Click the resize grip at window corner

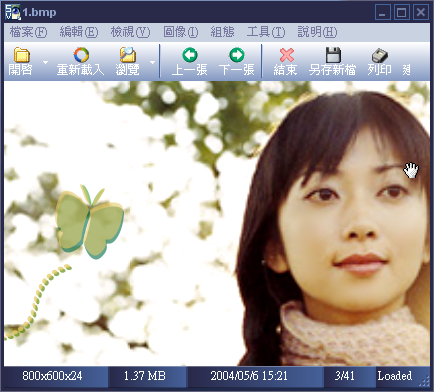(x=424, y=380)
